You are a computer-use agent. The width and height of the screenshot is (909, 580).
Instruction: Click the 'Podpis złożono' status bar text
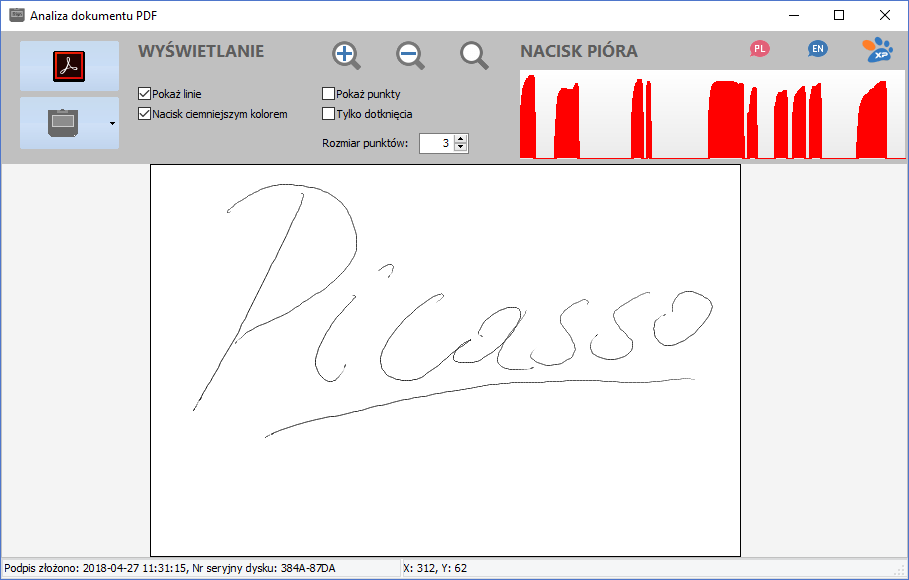pos(170,568)
